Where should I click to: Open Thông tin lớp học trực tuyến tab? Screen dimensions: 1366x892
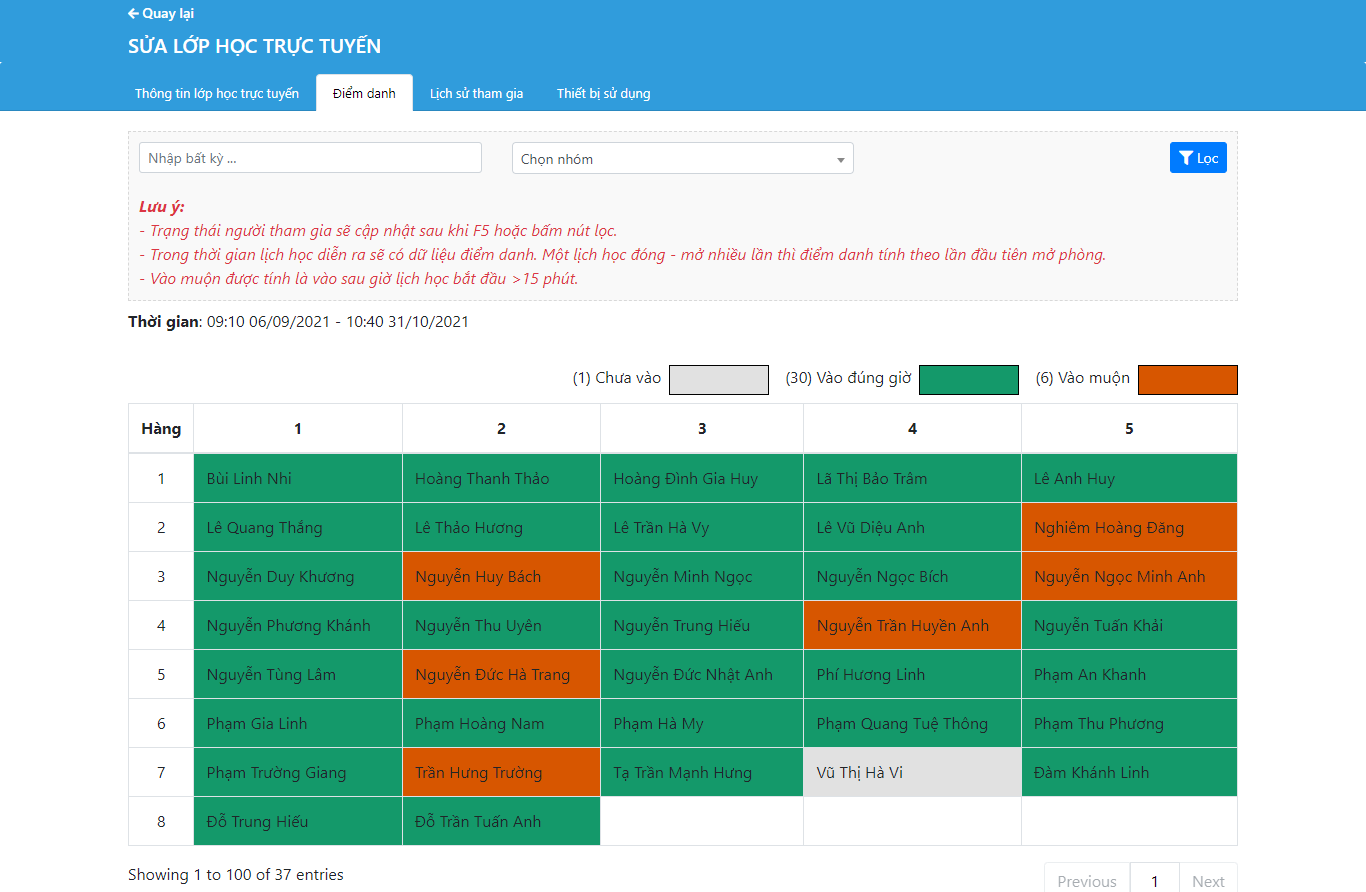pyautogui.click(x=217, y=94)
